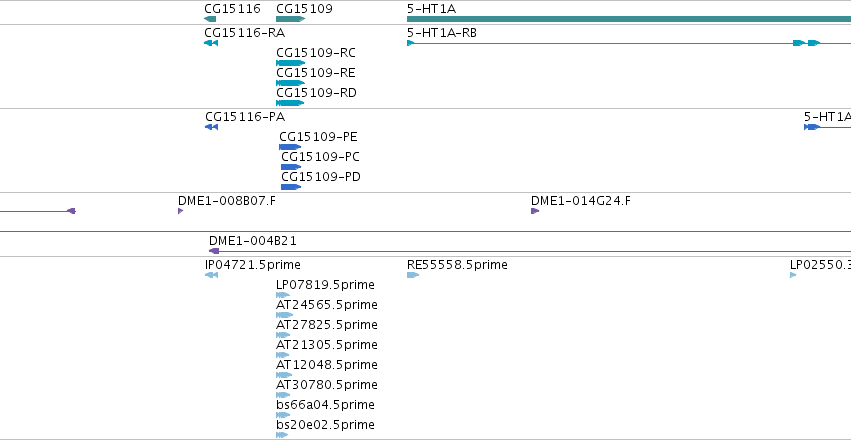This screenshot has height=440, width=851.
Task: Select the CG15116 gene arrow glyph
Action: [x=210, y=19]
